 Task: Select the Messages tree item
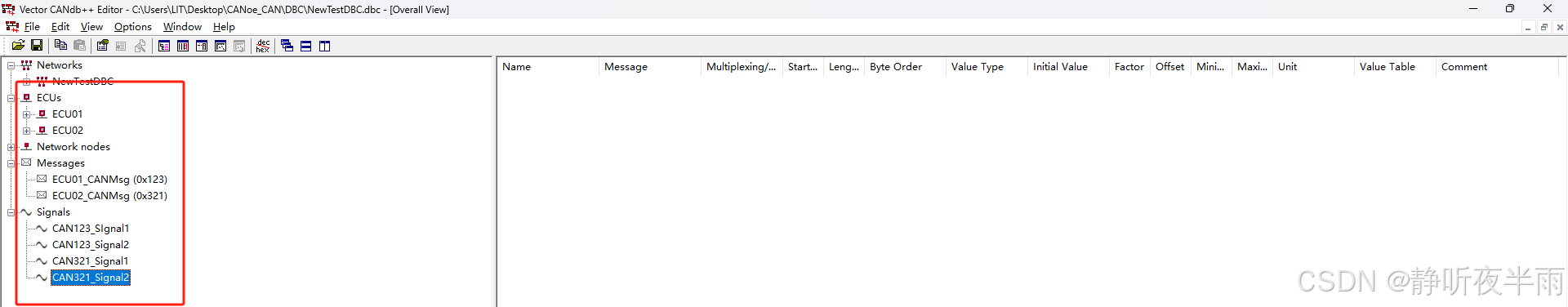point(60,163)
